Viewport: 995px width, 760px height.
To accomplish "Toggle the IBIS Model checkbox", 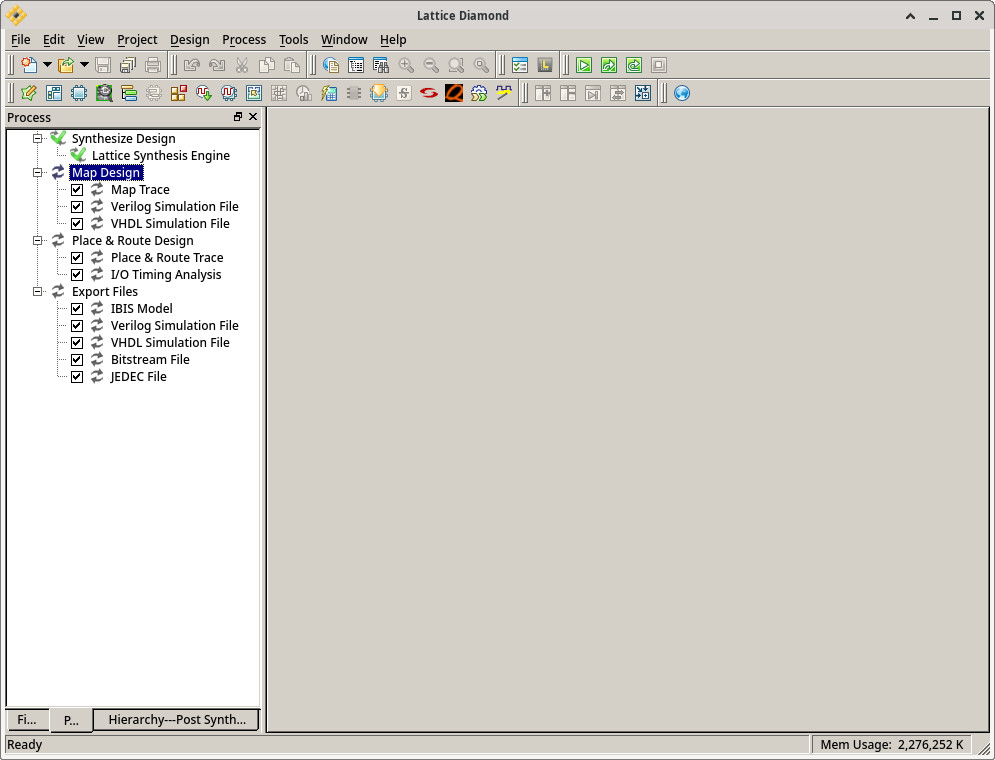I will [77, 309].
